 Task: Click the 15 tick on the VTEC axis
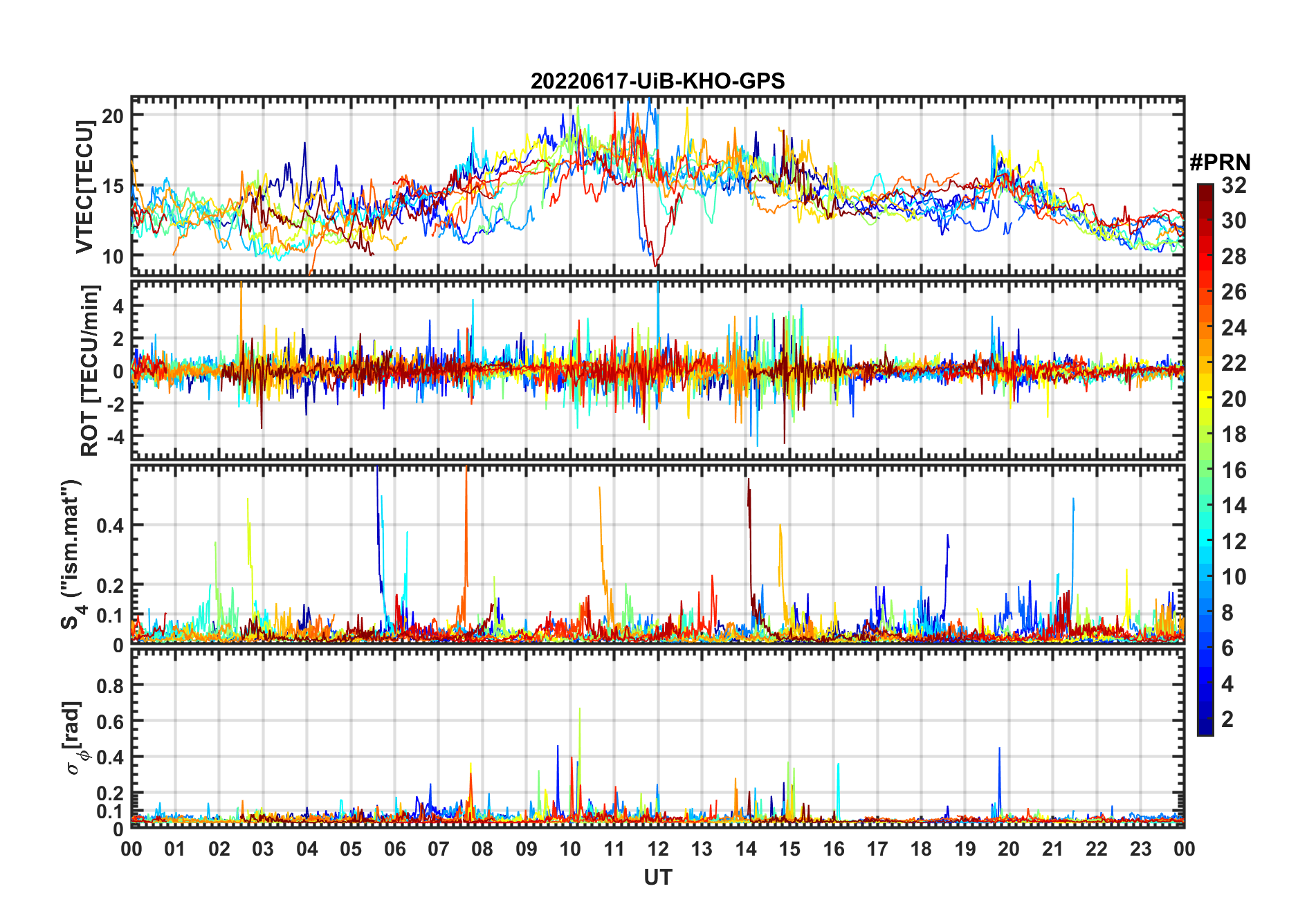[x=113, y=185]
